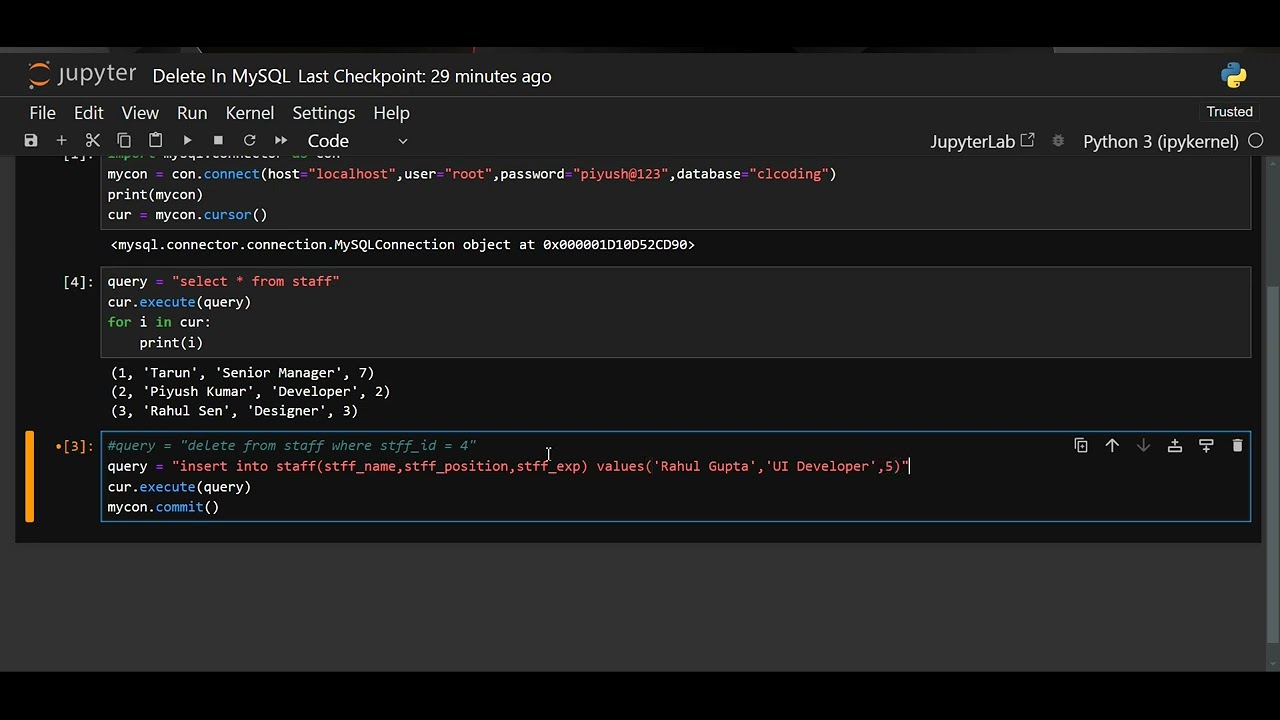This screenshot has height=720, width=1280.
Task: Delete the active cell with the trash icon
Action: pos(1237,446)
